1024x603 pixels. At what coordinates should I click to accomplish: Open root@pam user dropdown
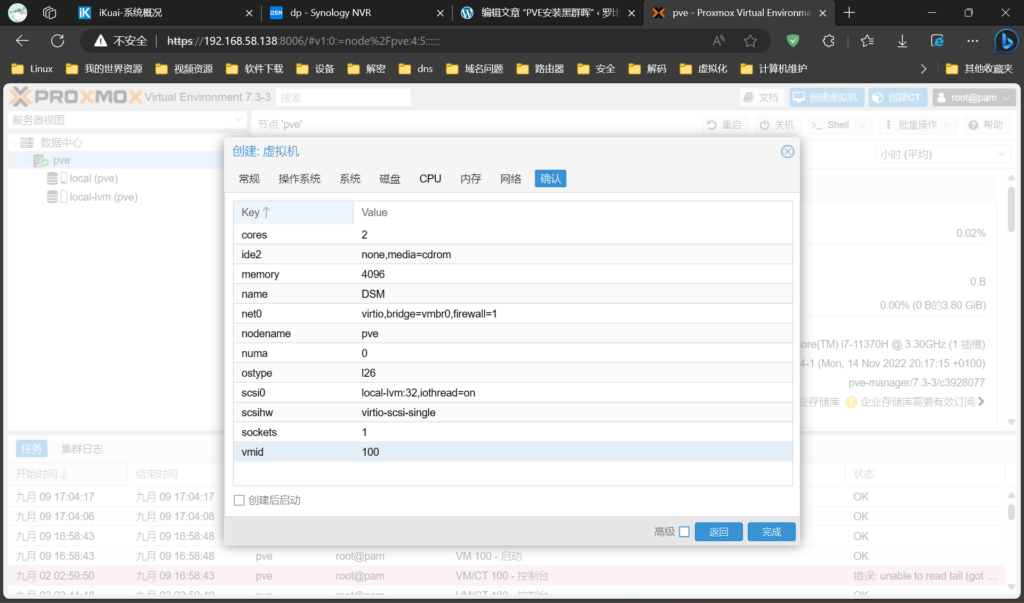[974, 98]
